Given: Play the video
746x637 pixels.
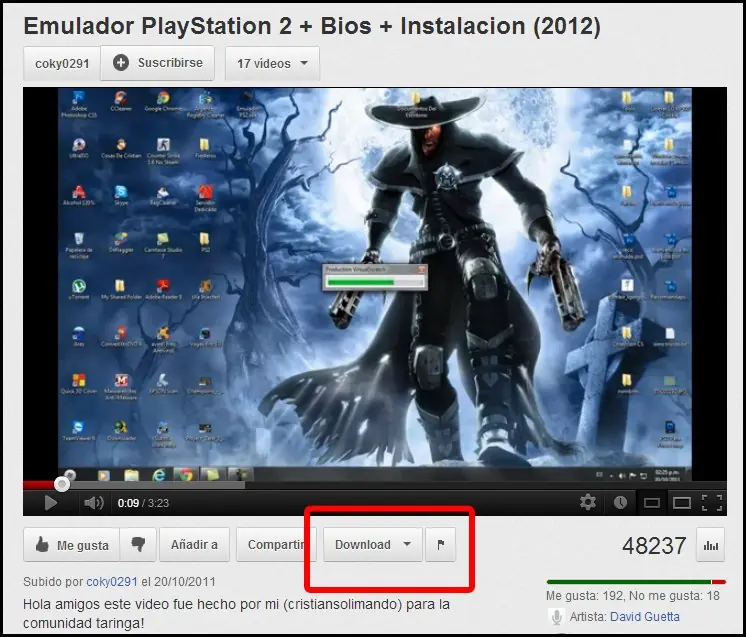Looking at the screenshot, I should coord(50,502).
